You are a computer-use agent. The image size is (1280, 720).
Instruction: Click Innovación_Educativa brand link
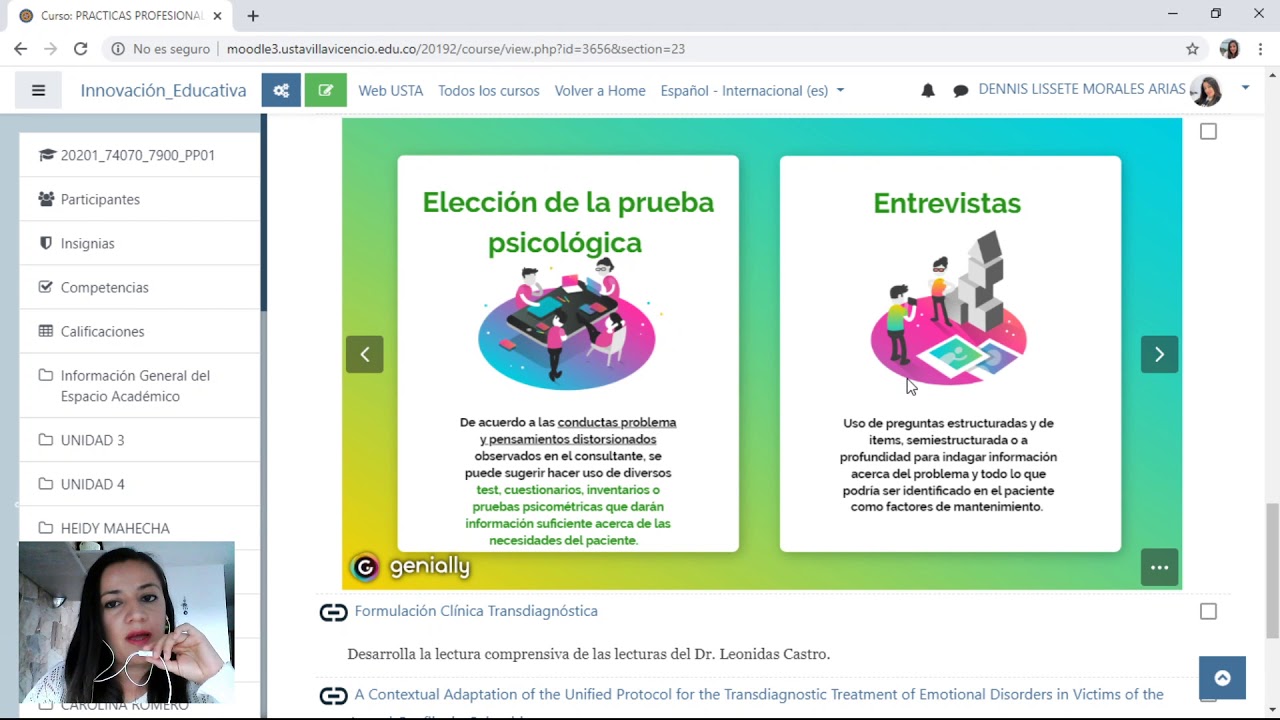pos(163,90)
